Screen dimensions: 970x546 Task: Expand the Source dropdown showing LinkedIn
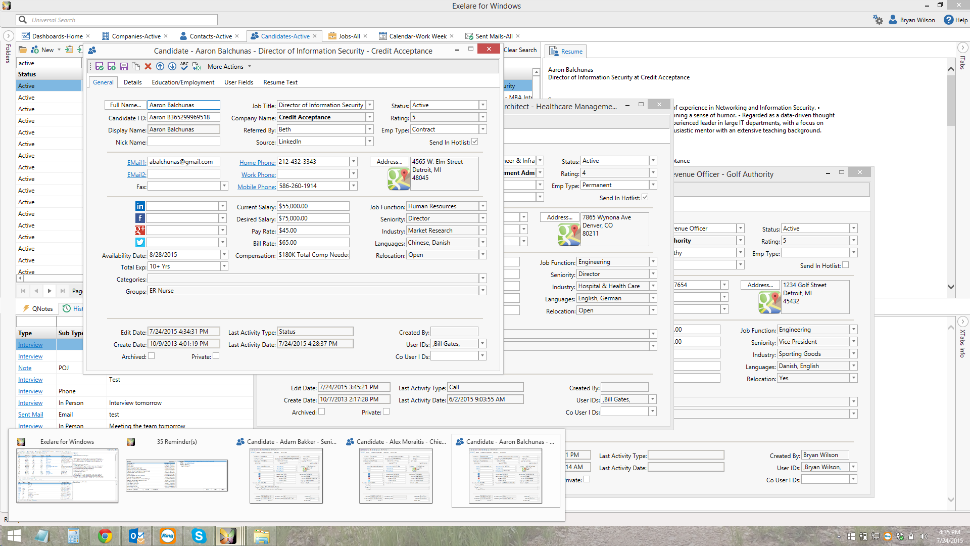point(369,142)
